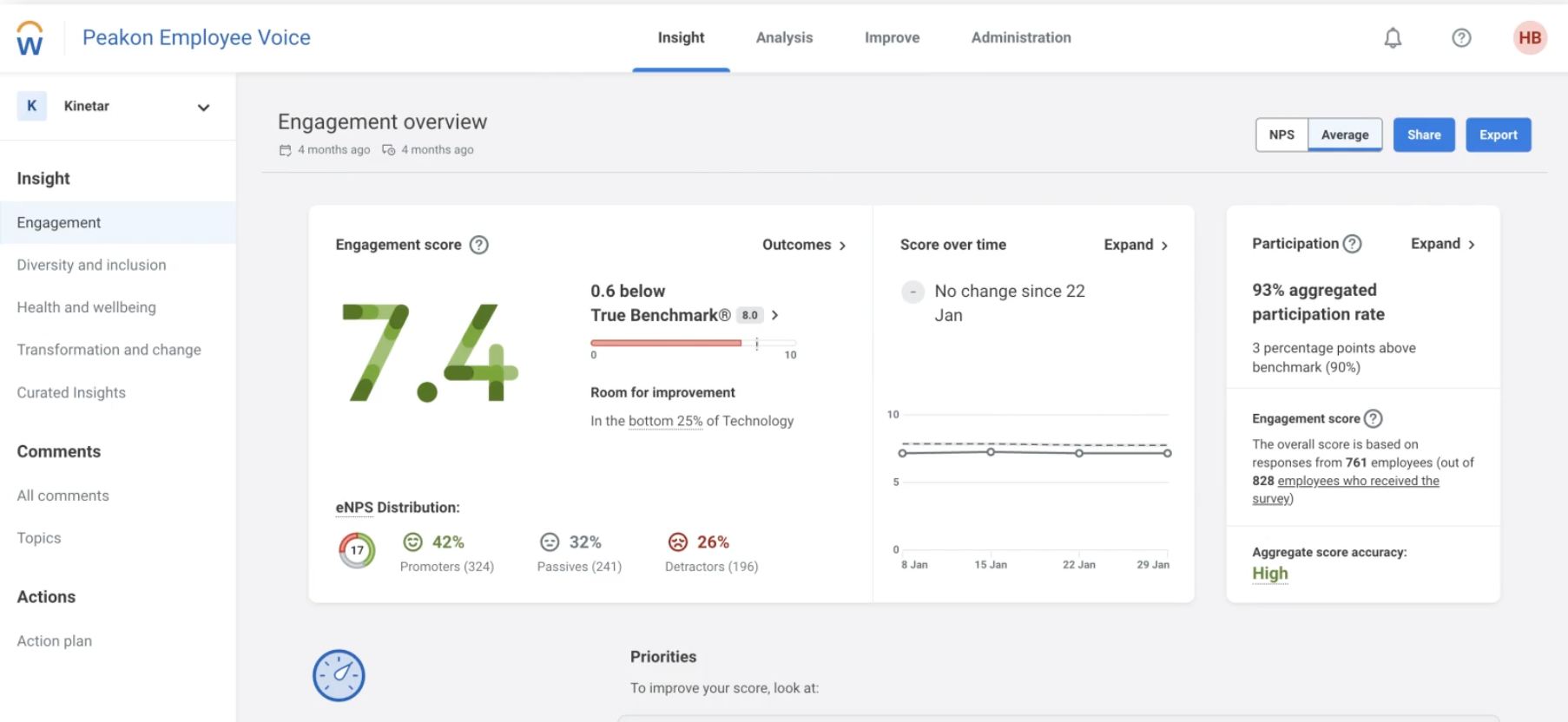Click the bottom 25% link

pos(665,421)
